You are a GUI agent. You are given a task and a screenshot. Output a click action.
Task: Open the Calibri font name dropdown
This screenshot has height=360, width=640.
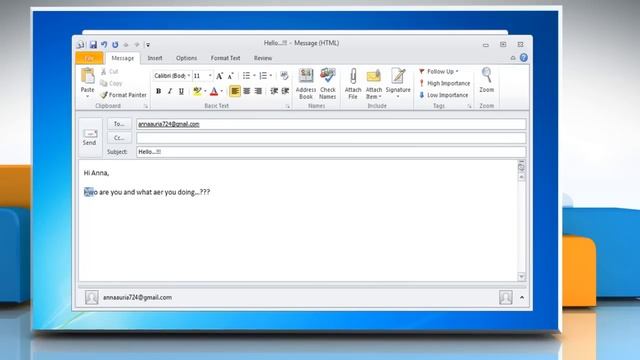(189, 76)
